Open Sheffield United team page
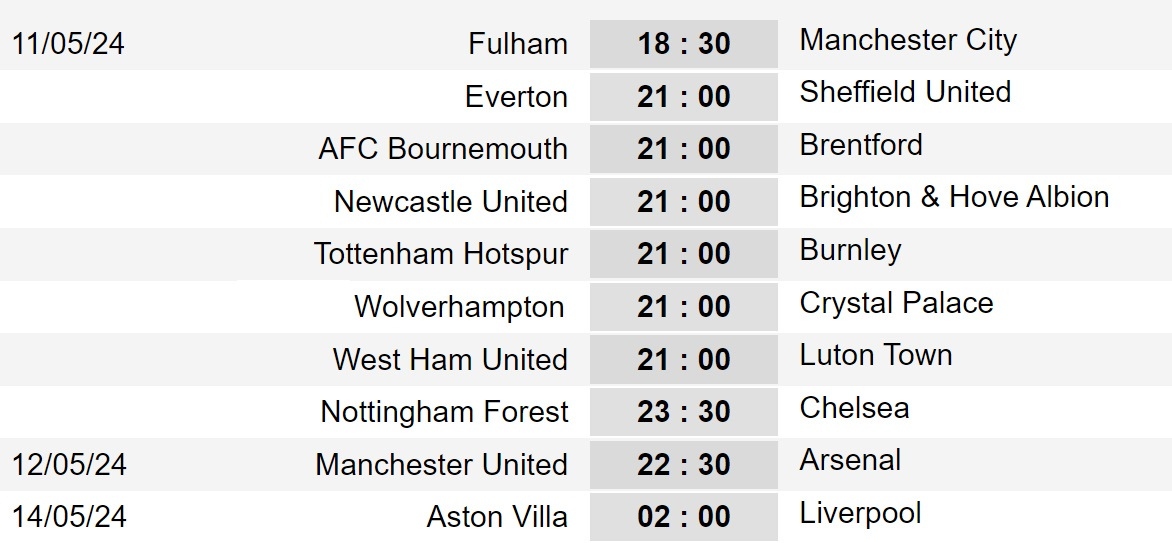 click(x=905, y=92)
